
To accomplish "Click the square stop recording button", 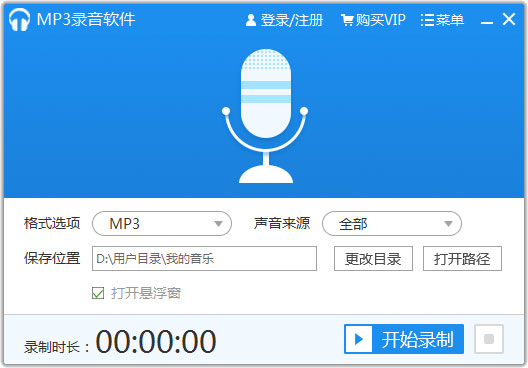I will pyautogui.click(x=489, y=339).
